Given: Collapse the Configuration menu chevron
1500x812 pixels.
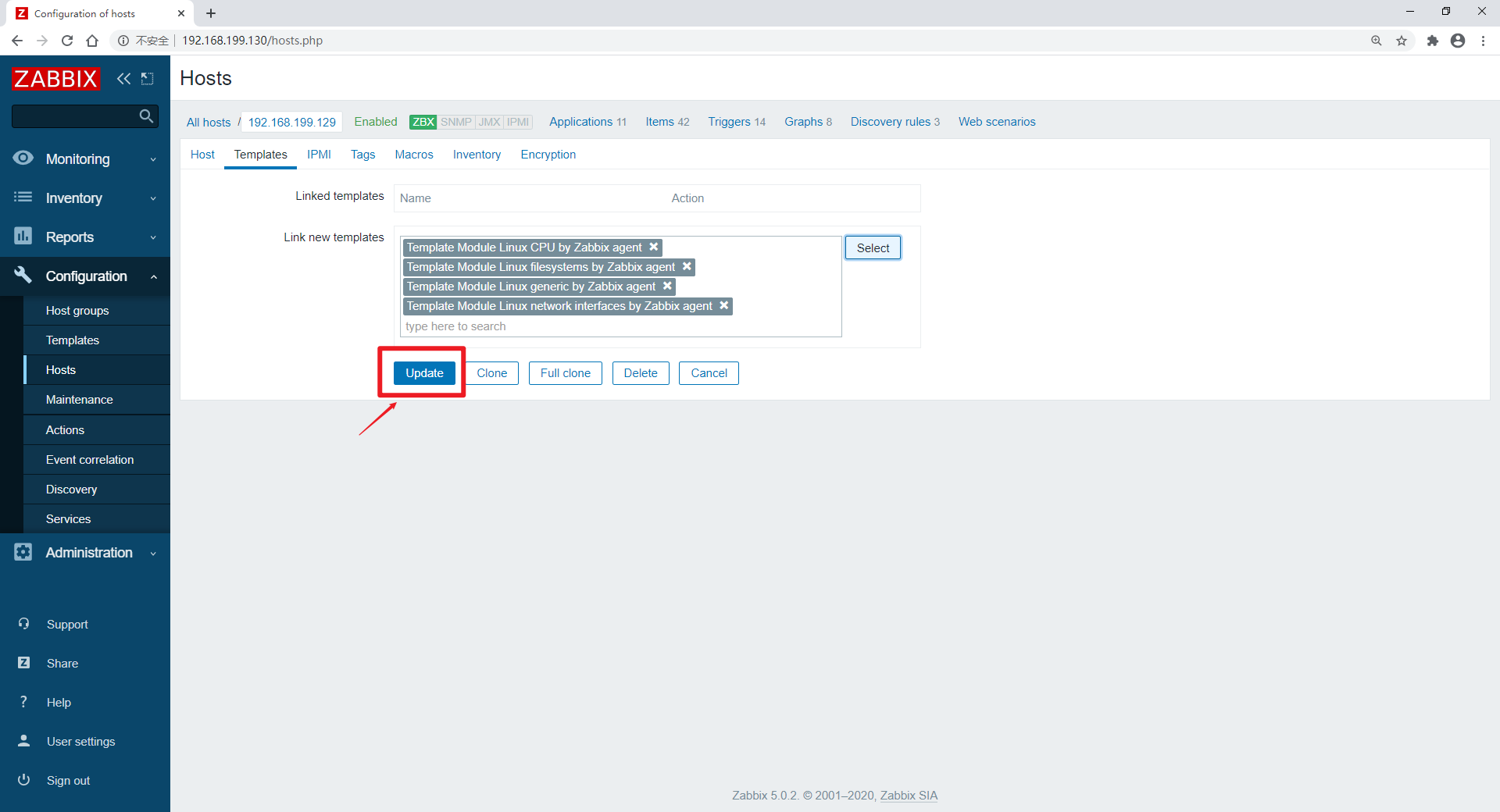Looking at the screenshot, I should point(153,276).
